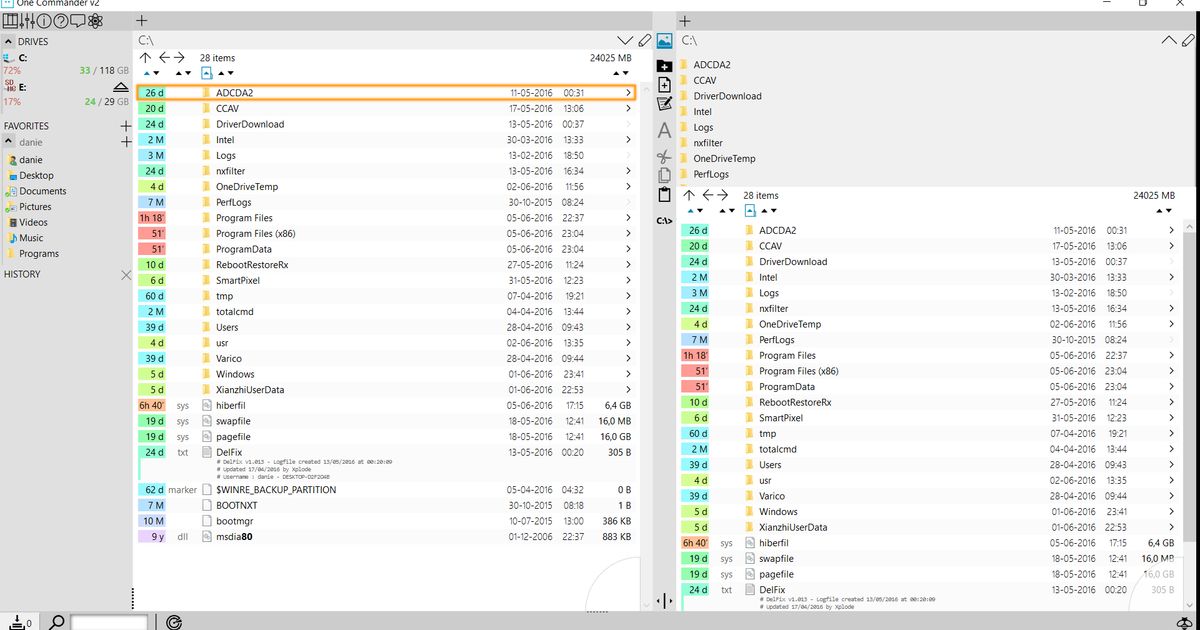Expand the left pane path dropdown chevron

tap(626, 41)
